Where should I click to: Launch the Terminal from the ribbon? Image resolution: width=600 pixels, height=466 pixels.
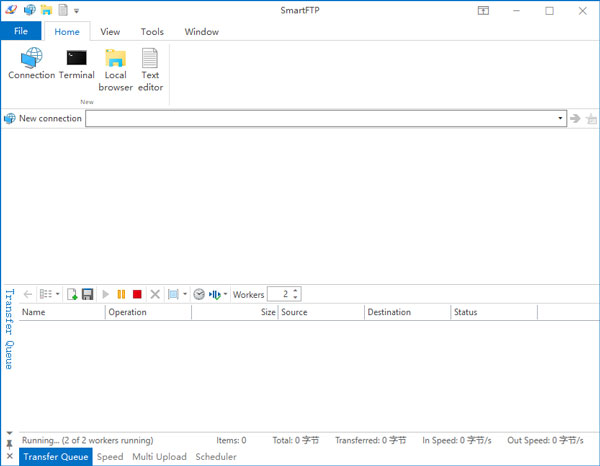tap(77, 64)
